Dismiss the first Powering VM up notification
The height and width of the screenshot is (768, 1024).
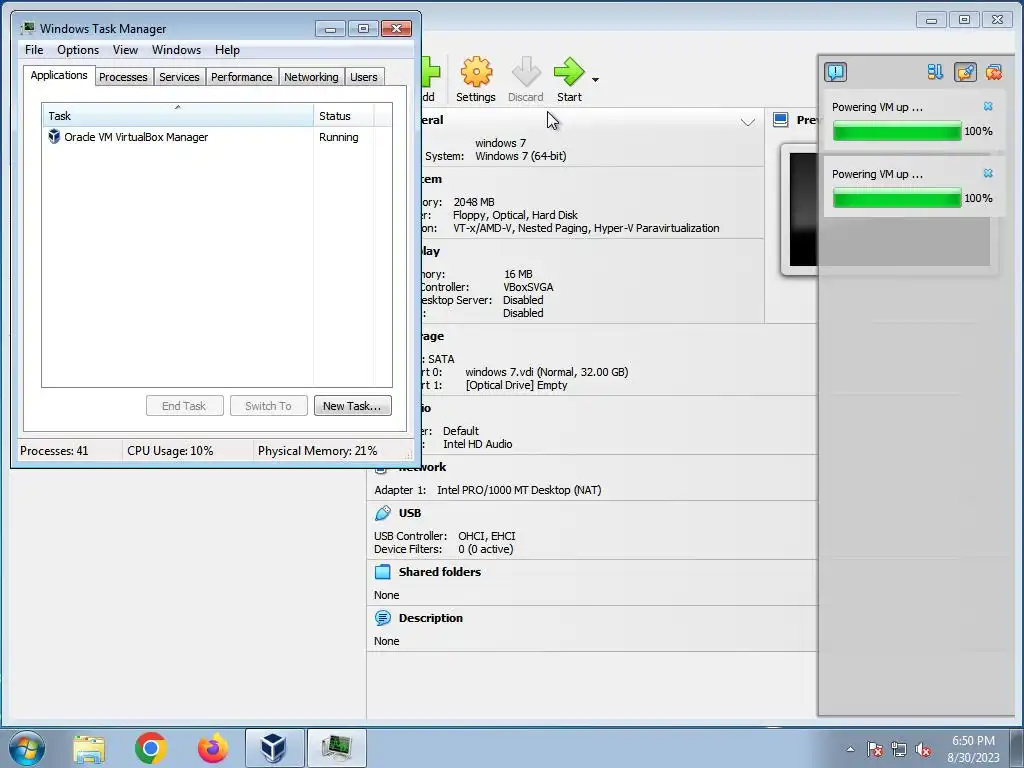point(988,106)
